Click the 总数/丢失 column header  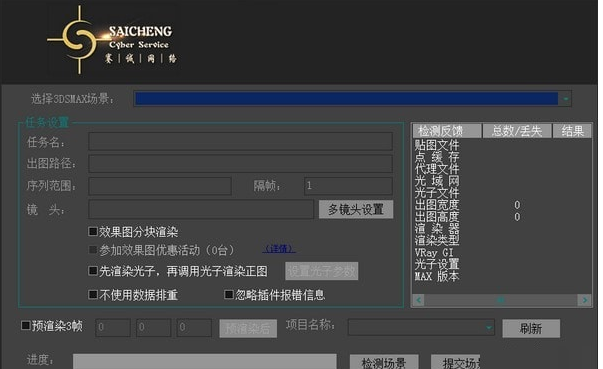(516, 131)
